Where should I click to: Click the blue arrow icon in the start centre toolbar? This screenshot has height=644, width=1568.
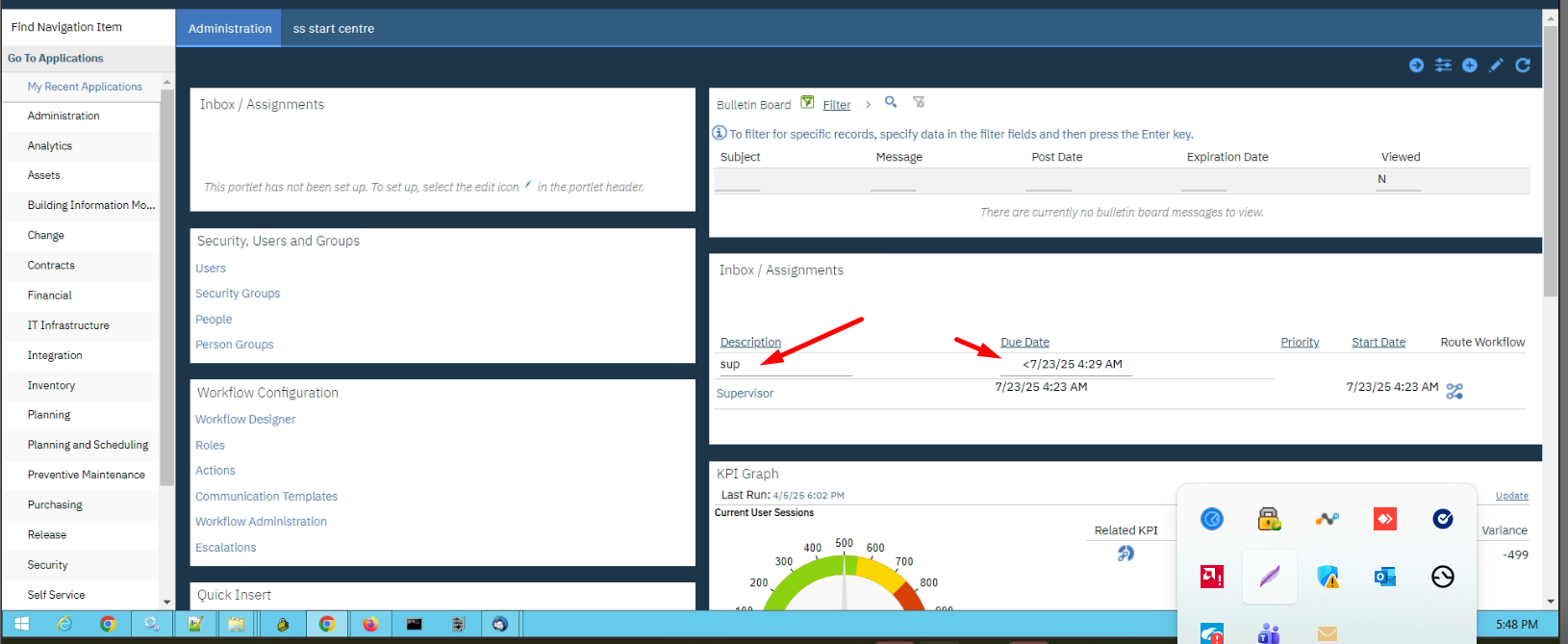pyautogui.click(x=1416, y=65)
